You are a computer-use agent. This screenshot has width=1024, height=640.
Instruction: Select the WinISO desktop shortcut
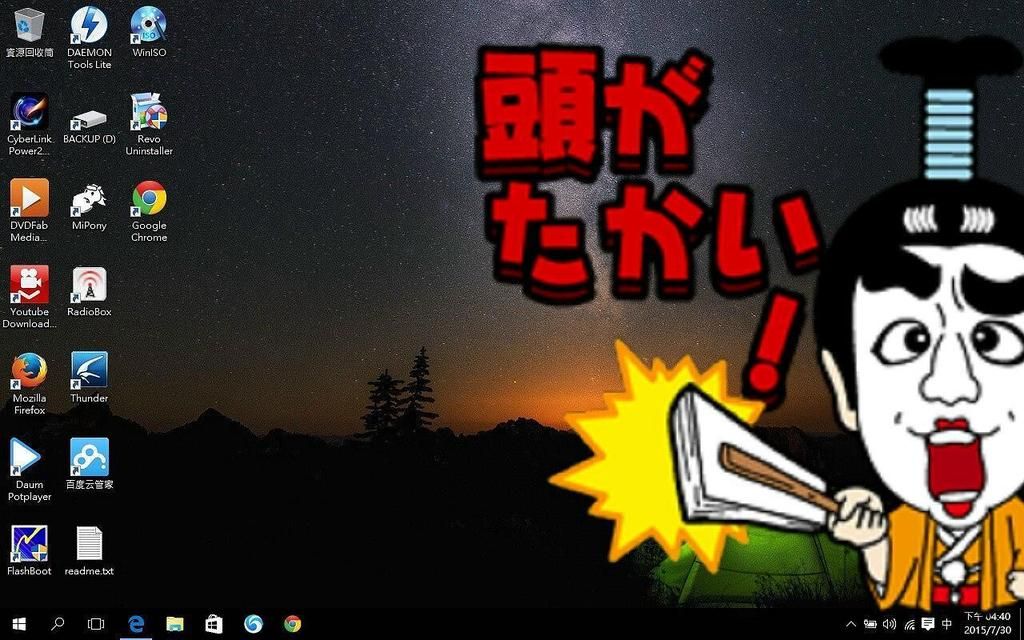(x=149, y=33)
